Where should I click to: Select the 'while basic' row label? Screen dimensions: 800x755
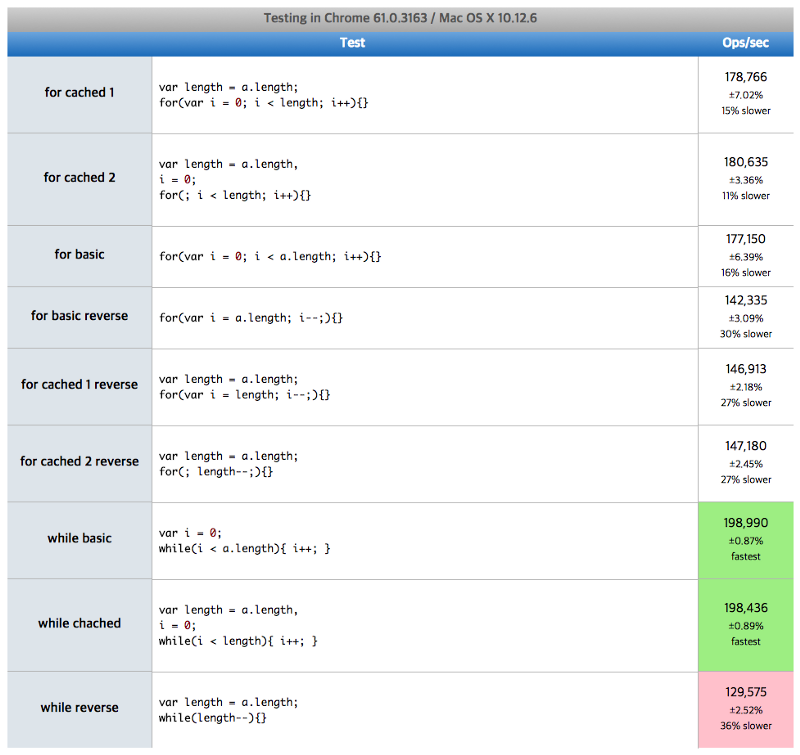(x=79, y=539)
